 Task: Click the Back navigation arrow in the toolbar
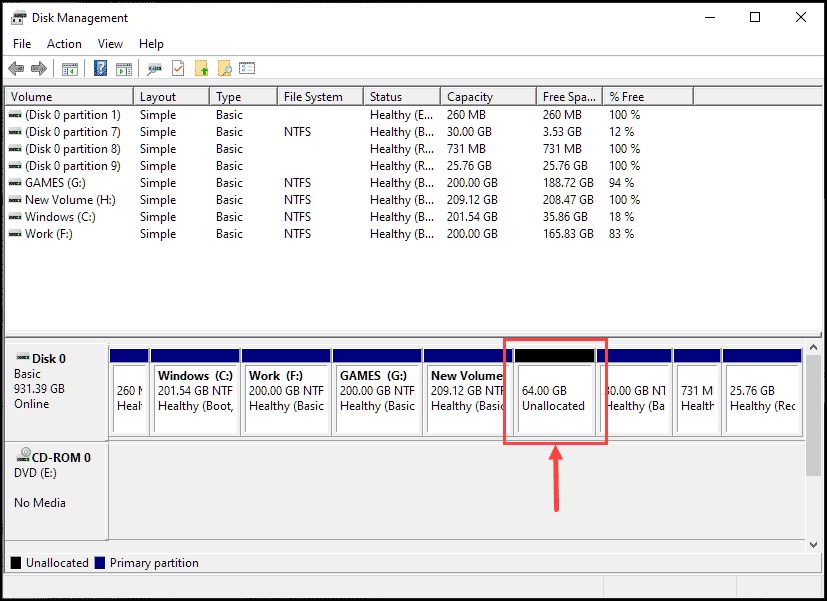tap(16, 68)
